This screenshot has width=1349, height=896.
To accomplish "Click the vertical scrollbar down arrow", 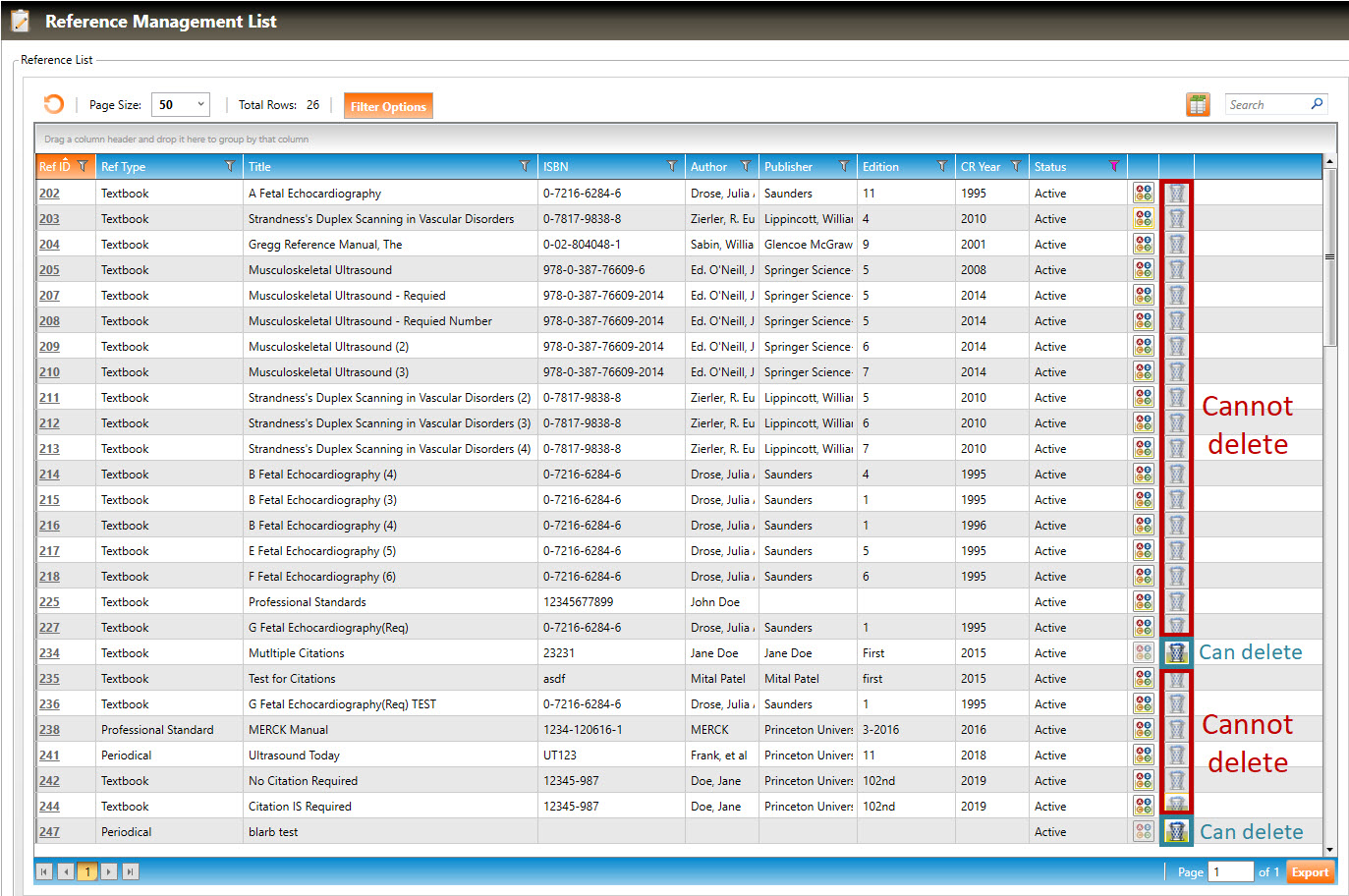I will coord(1330,850).
